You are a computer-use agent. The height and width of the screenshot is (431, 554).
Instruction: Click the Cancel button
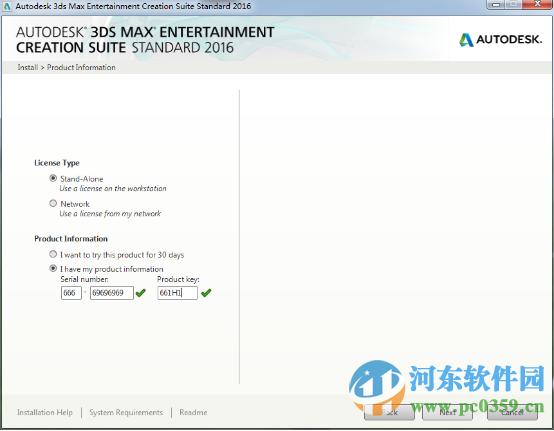click(x=512, y=412)
